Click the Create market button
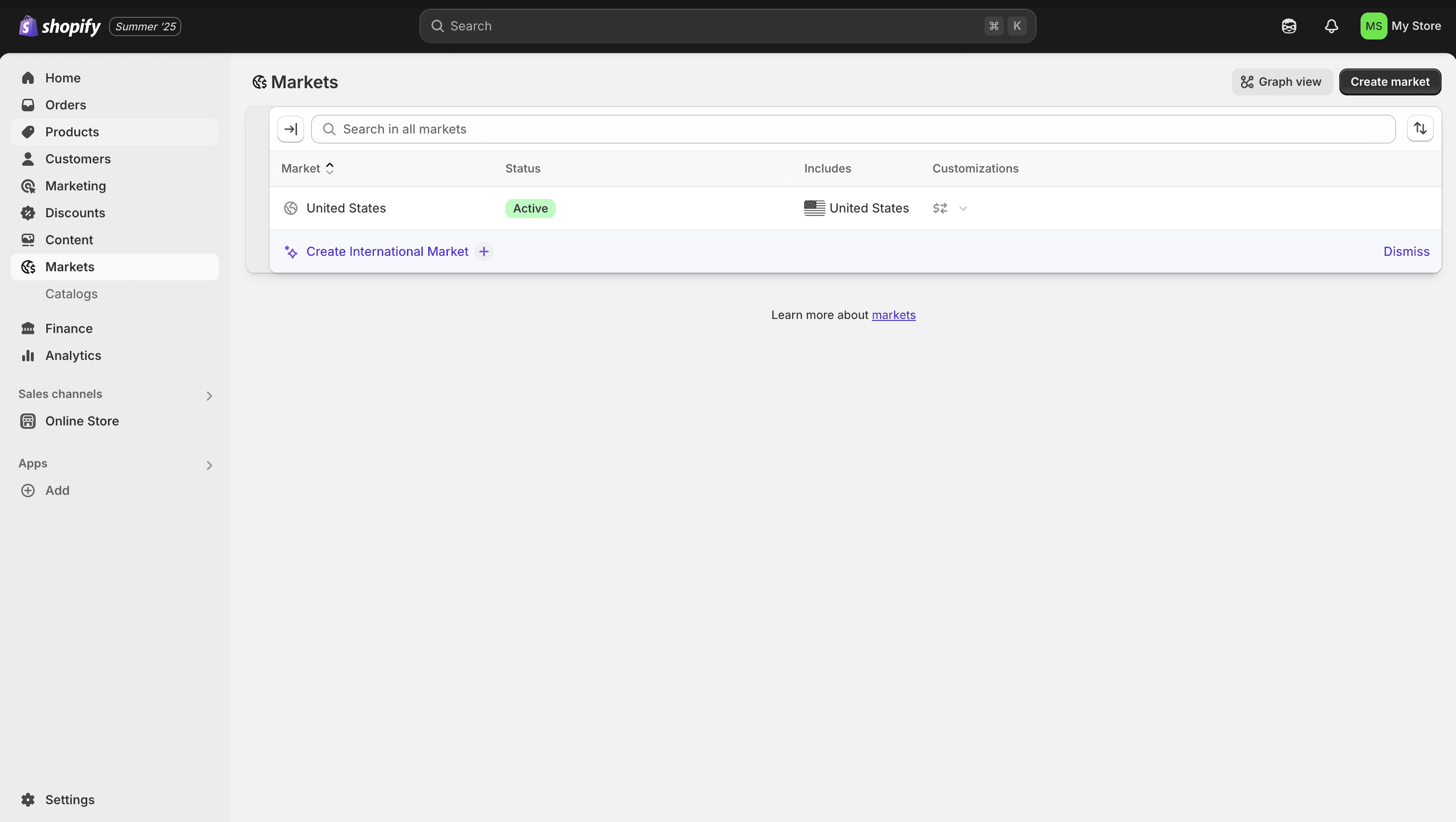Viewport: 1456px width, 822px height. coord(1390,81)
